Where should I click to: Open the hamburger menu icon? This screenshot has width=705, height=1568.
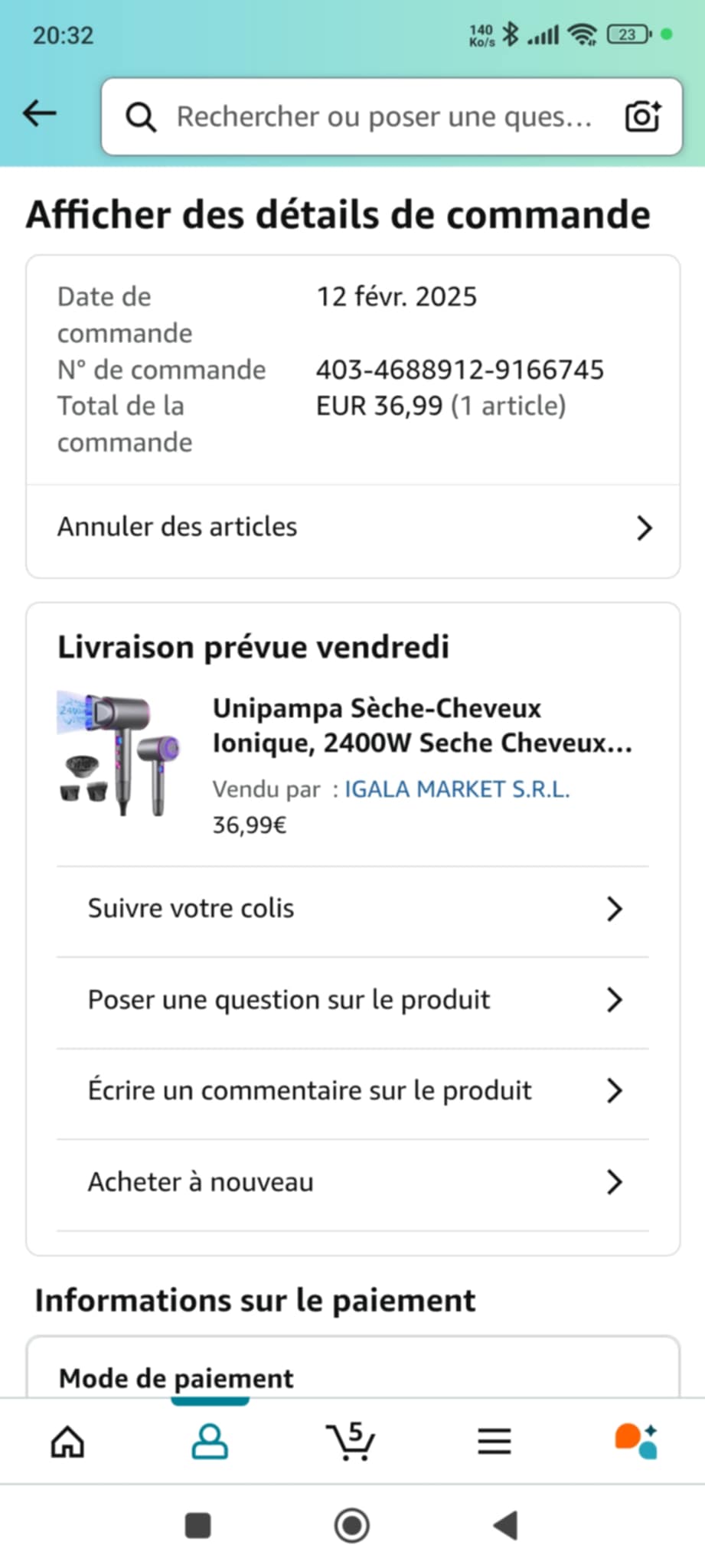[x=494, y=1442]
